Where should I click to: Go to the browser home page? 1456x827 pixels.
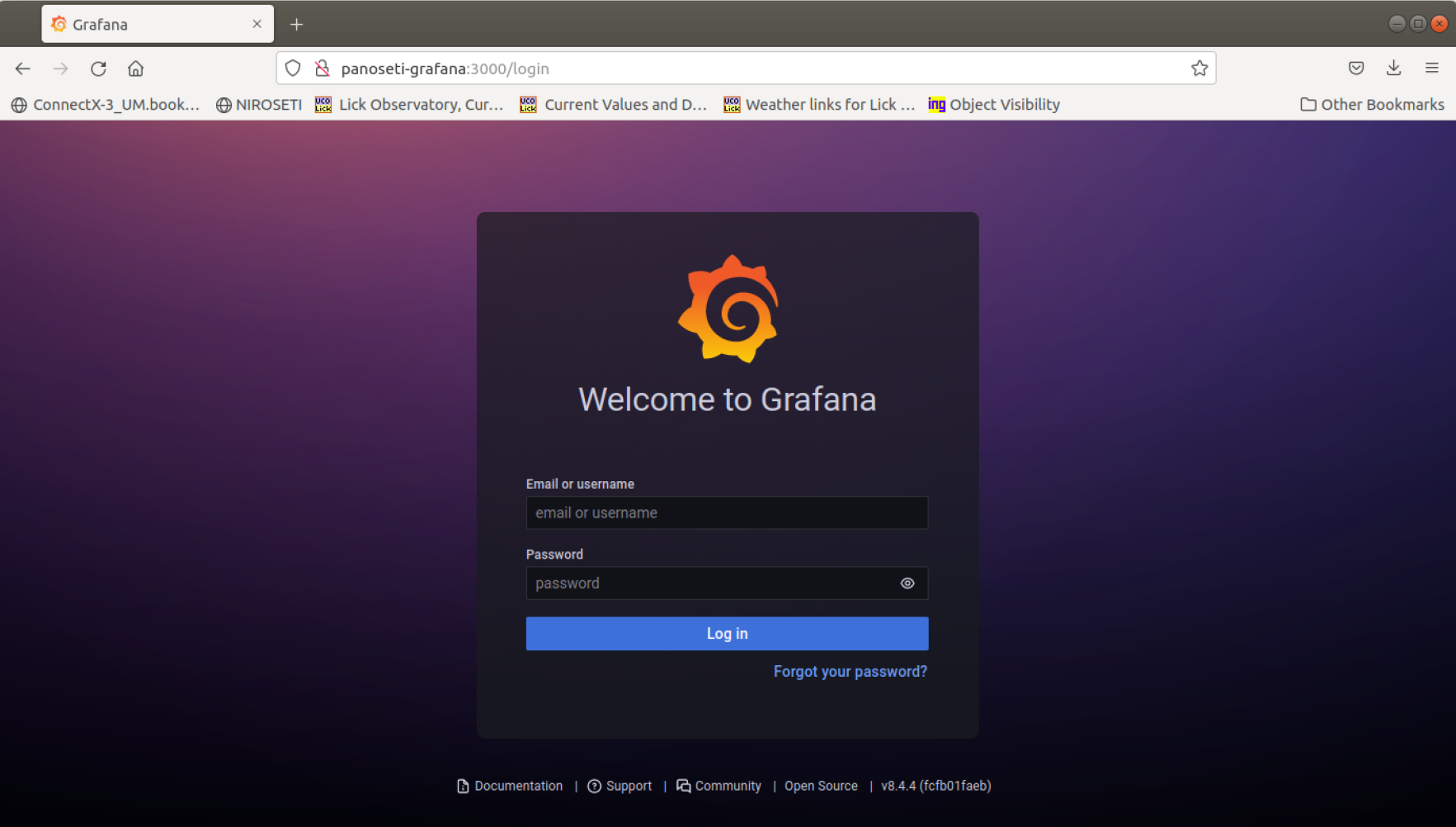point(136,69)
